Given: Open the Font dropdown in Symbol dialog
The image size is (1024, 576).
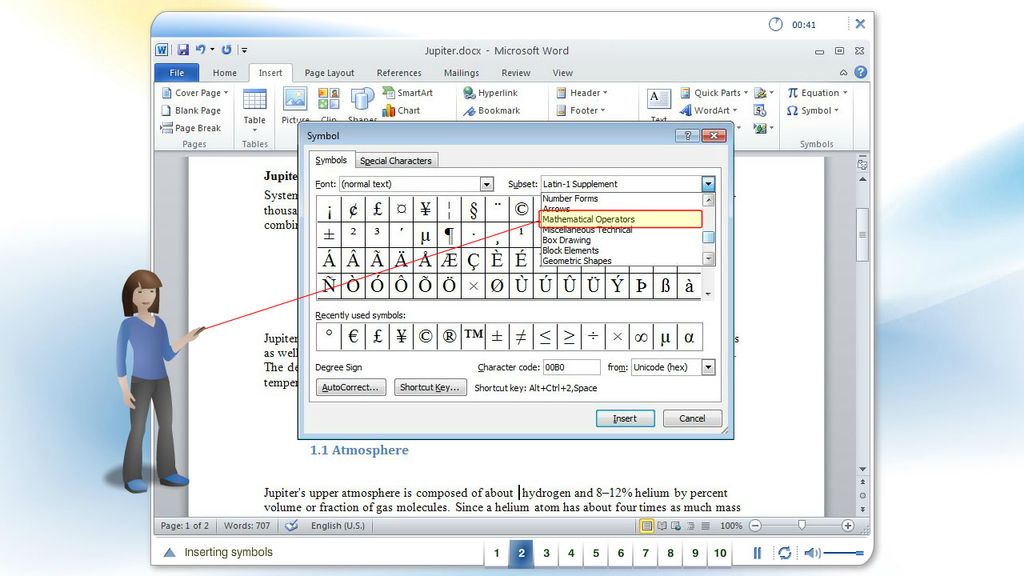Looking at the screenshot, I should 487,184.
